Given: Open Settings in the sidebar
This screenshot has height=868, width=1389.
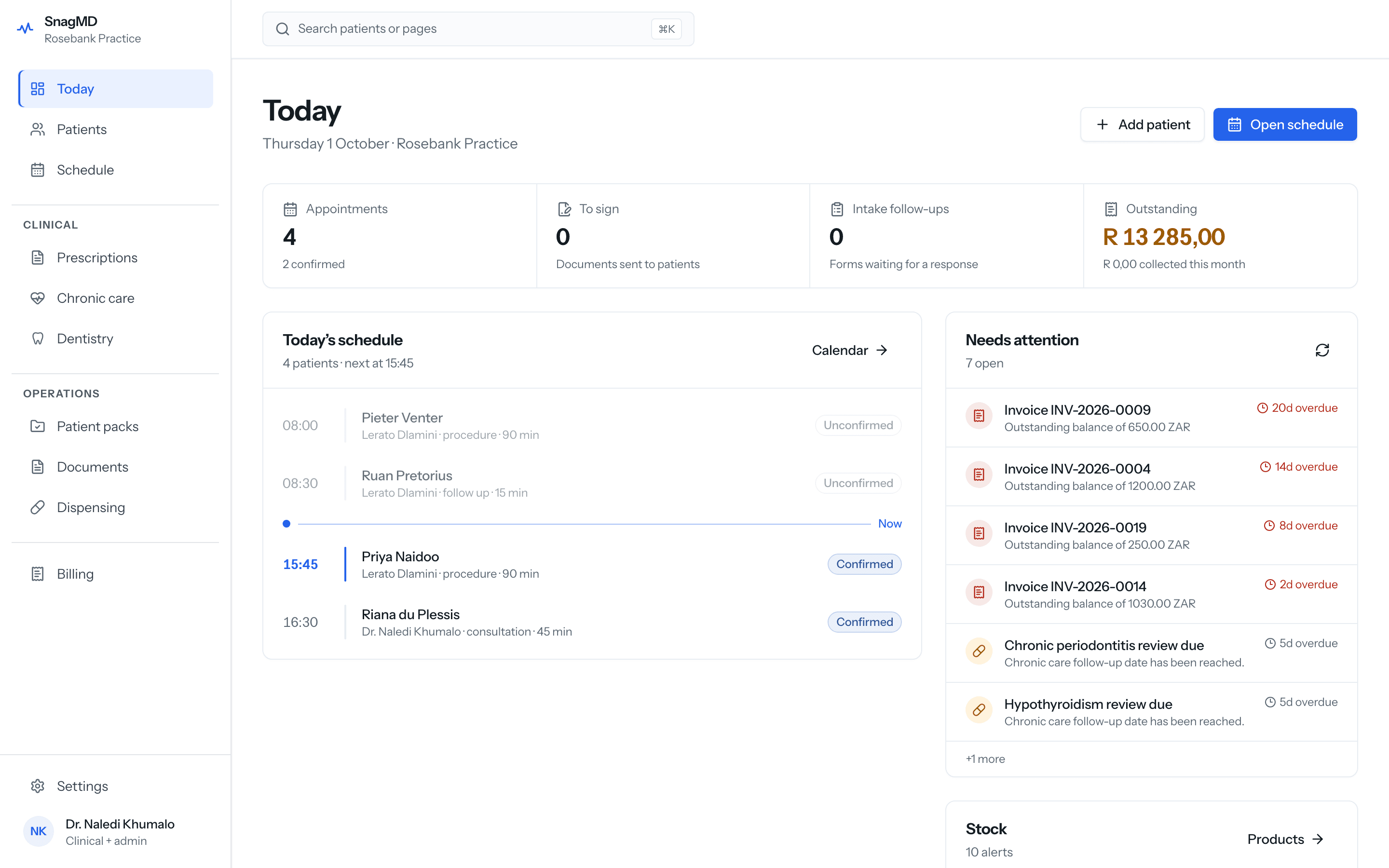Looking at the screenshot, I should click(x=116, y=786).
